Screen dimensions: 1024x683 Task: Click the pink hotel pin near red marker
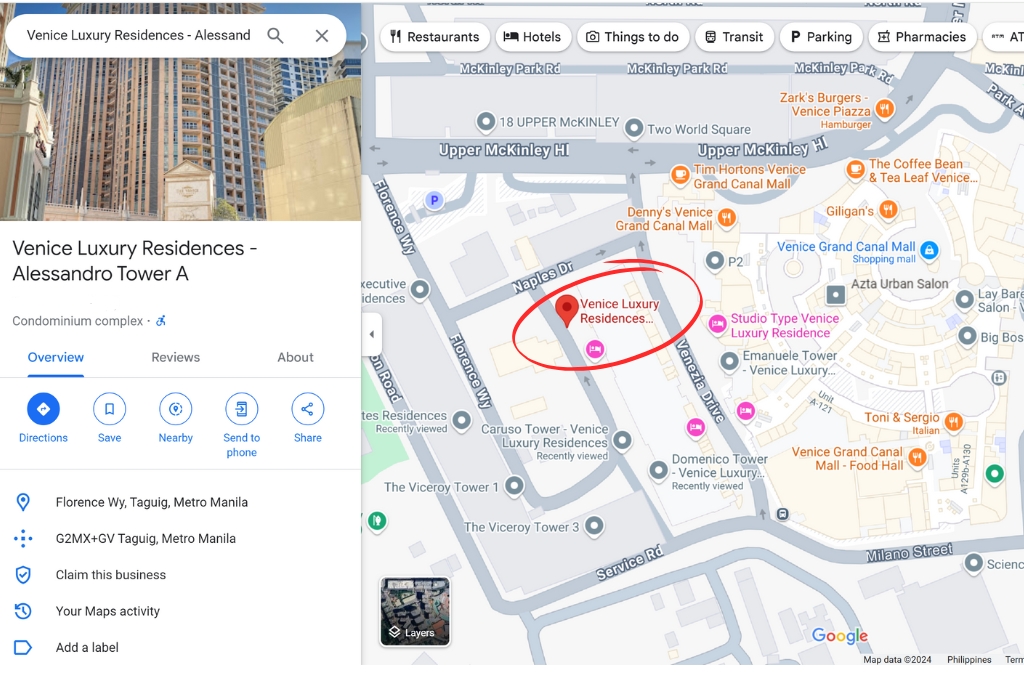pos(594,349)
